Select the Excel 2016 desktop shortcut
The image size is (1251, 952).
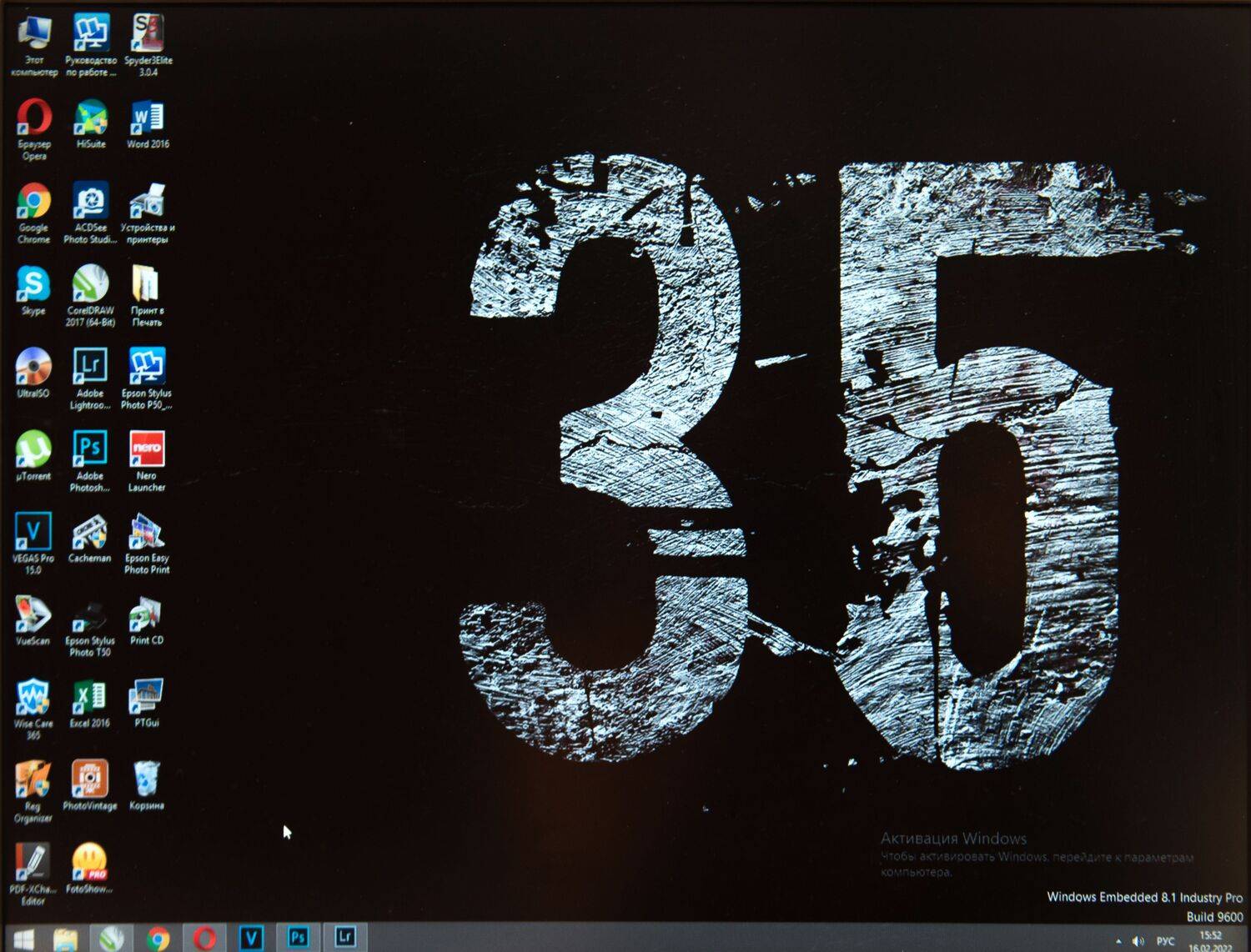pyautogui.click(x=90, y=697)
